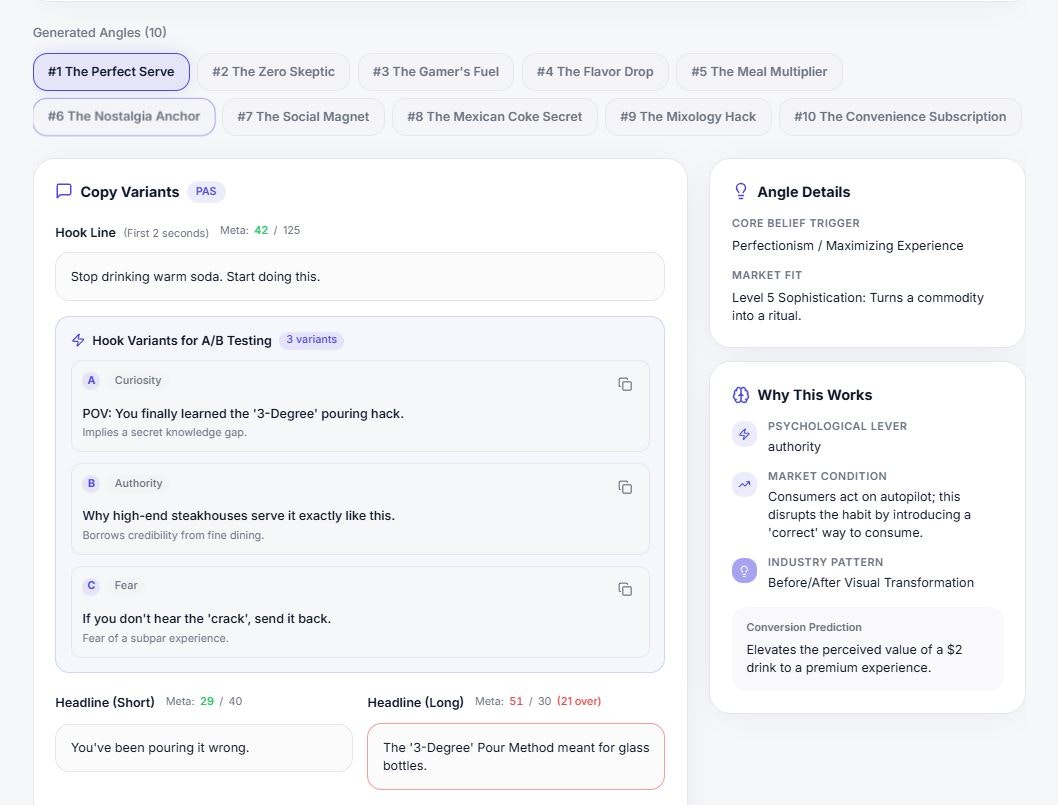Click the Market Condition trend icon
Screen dimensions: 1058x805
[744, 484]
